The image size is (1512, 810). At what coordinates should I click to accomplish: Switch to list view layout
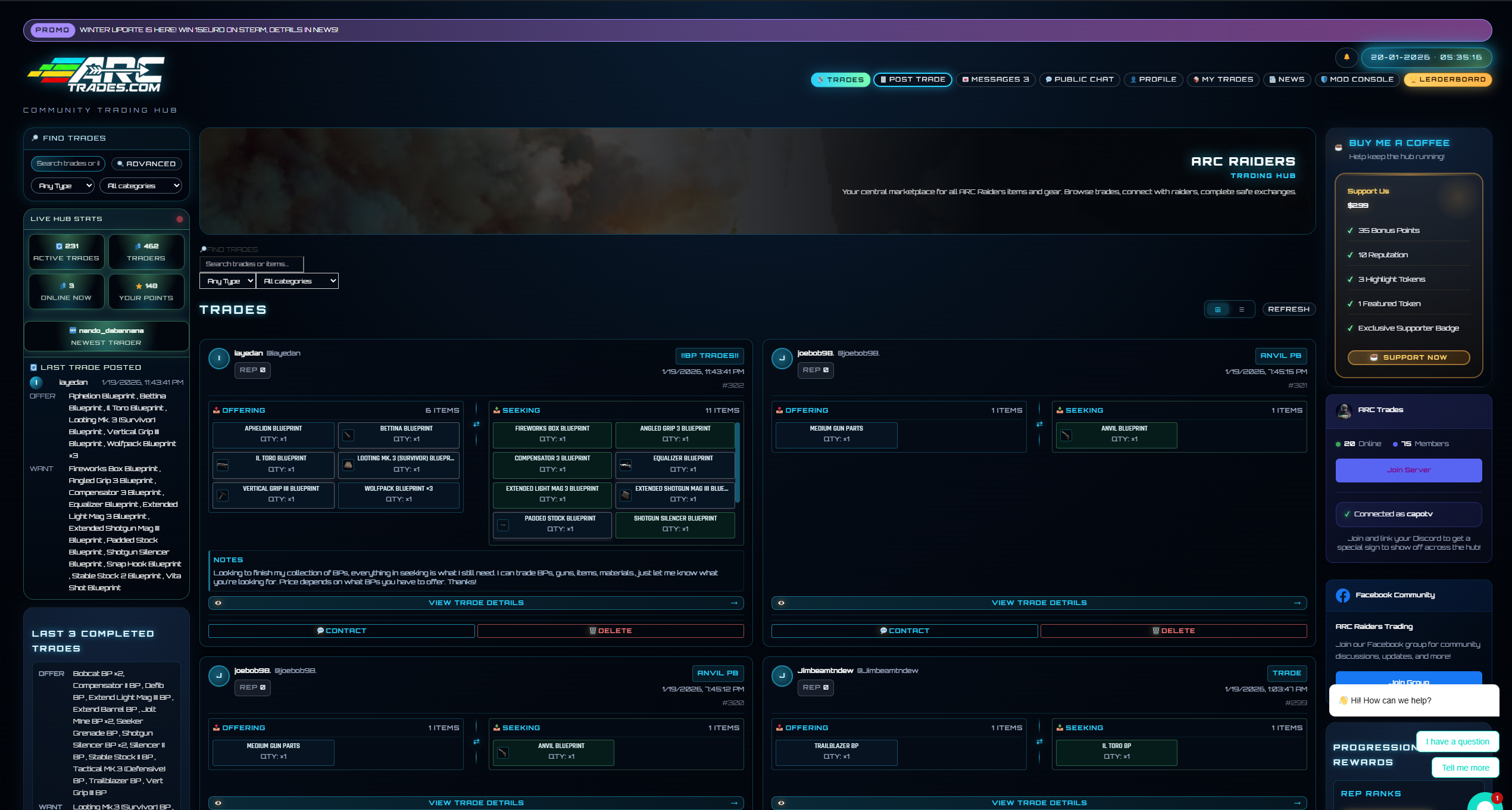(1242, 309)
